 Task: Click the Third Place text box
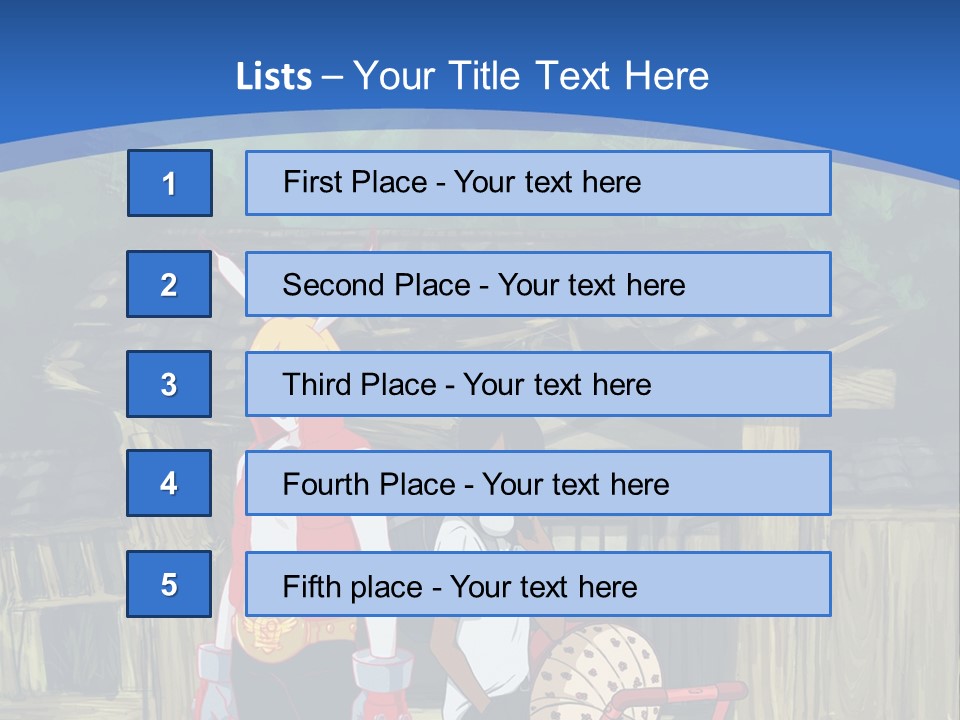point(538,384)
